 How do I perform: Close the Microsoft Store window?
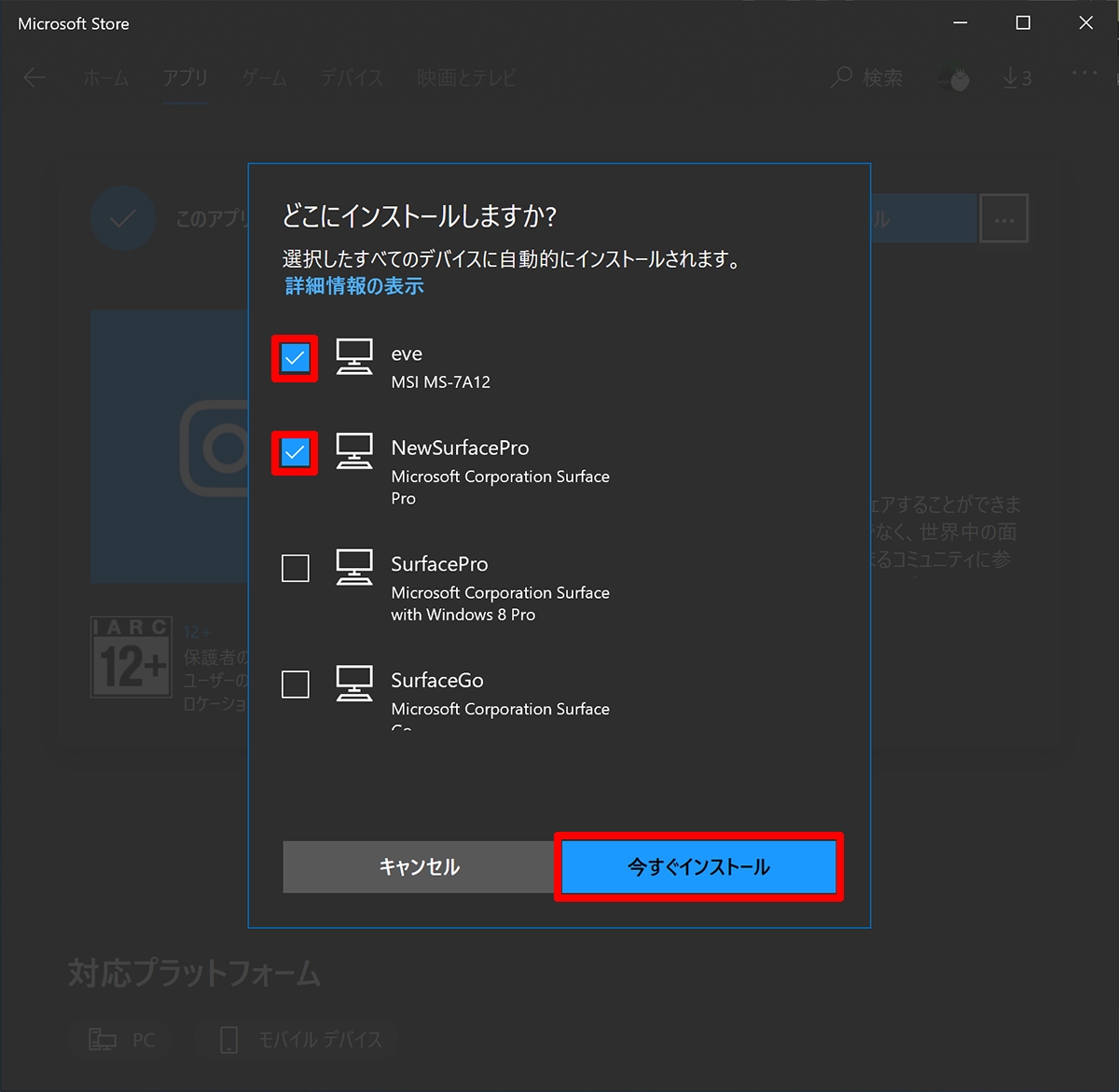pos(1086,23)
